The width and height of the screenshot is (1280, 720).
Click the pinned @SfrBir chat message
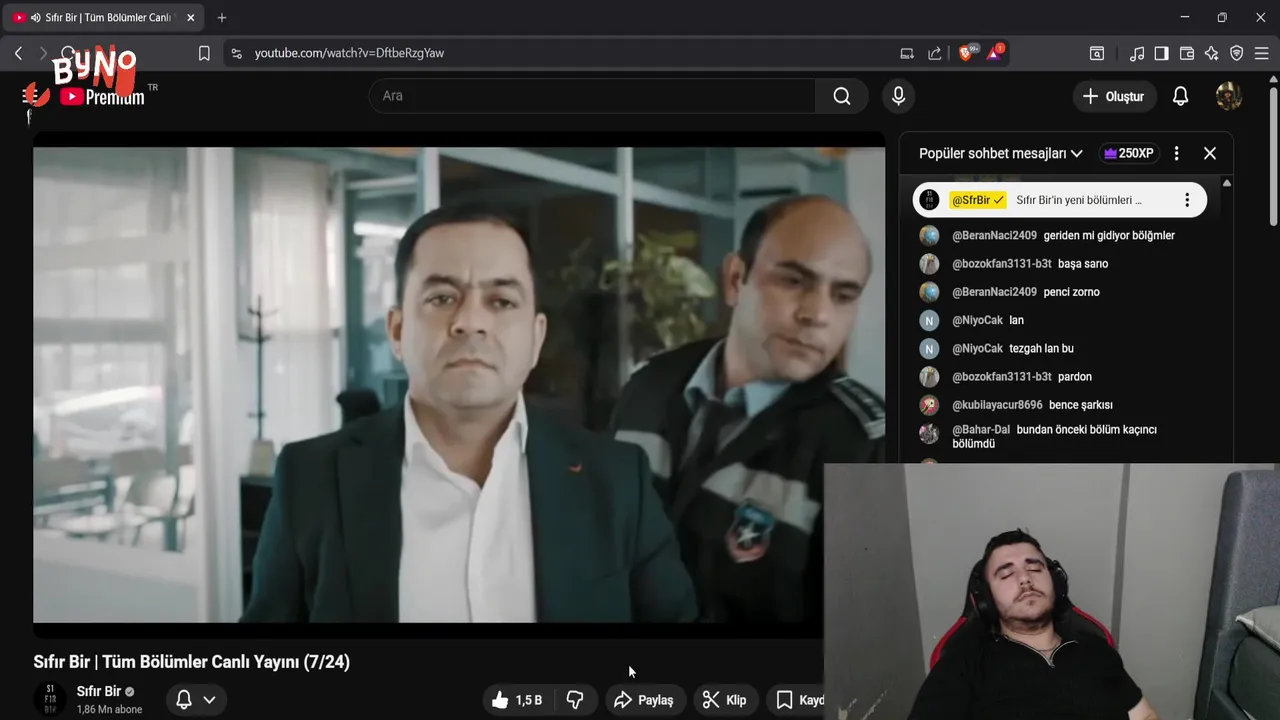coord(1059,200)
